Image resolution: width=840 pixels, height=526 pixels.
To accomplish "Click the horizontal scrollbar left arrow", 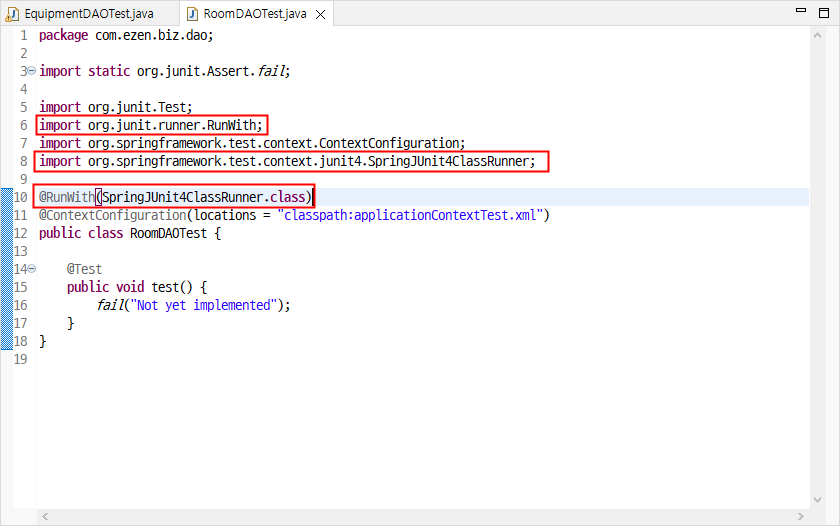I will coord(45,516).
